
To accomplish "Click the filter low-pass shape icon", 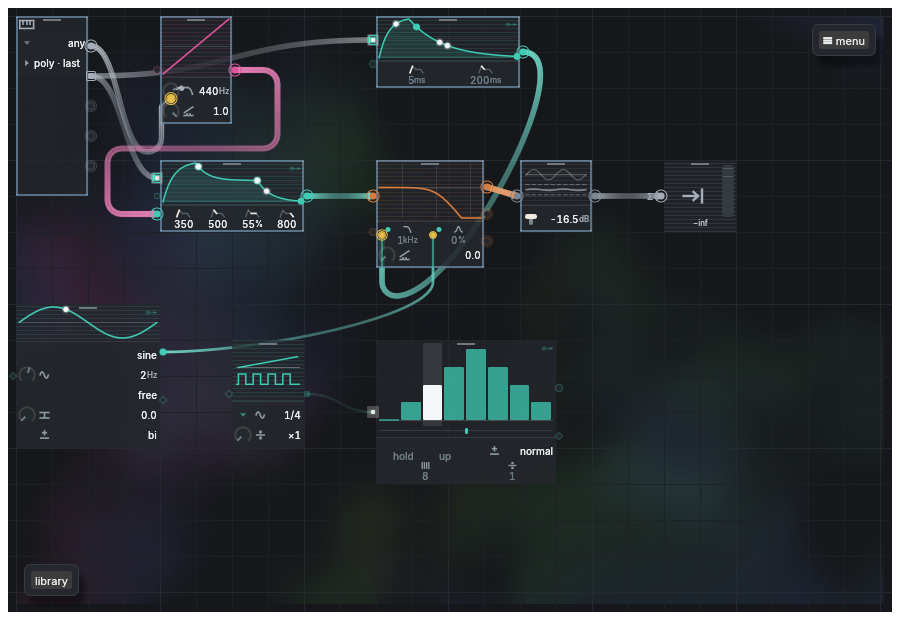I will click(x=408, y=230).
